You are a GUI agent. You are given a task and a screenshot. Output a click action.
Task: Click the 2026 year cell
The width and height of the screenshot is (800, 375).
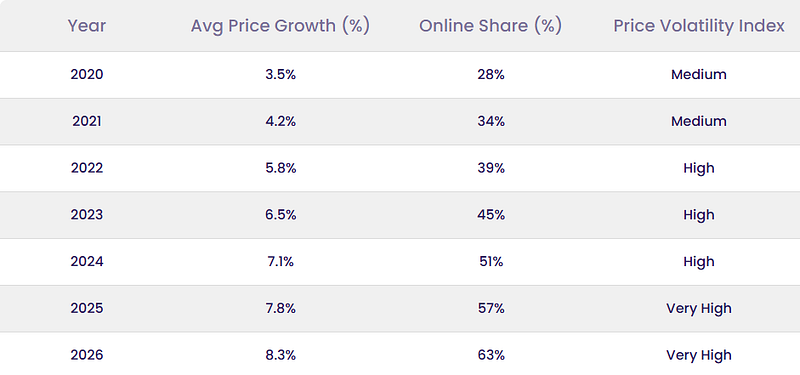click(87, 355)
